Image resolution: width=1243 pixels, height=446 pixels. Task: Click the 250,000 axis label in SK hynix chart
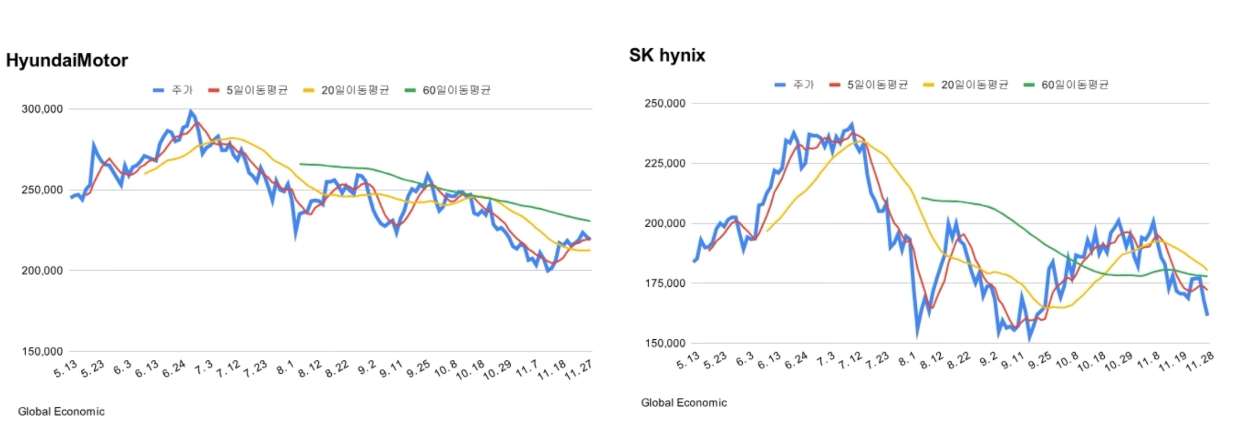point(664,104)
